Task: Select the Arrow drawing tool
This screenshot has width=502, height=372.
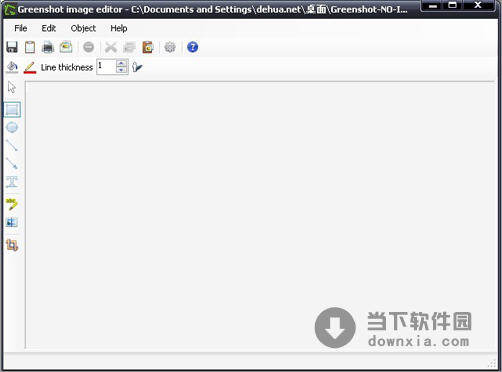Action: pos(12,163)
